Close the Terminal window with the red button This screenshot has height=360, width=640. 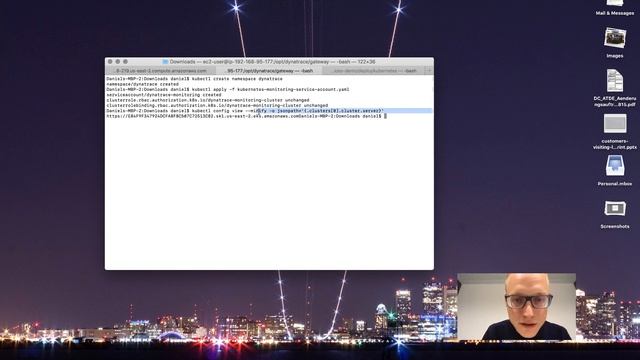tap(110, 62)
